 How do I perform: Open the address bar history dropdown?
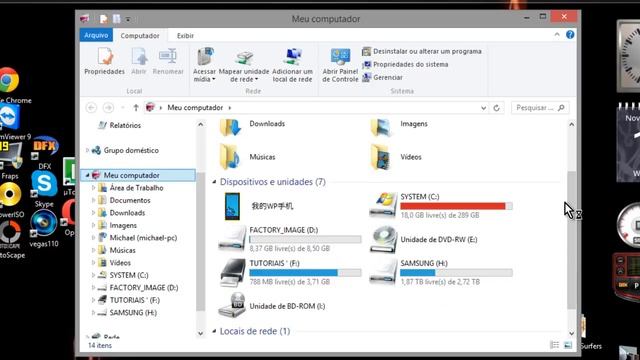point(483,108)
